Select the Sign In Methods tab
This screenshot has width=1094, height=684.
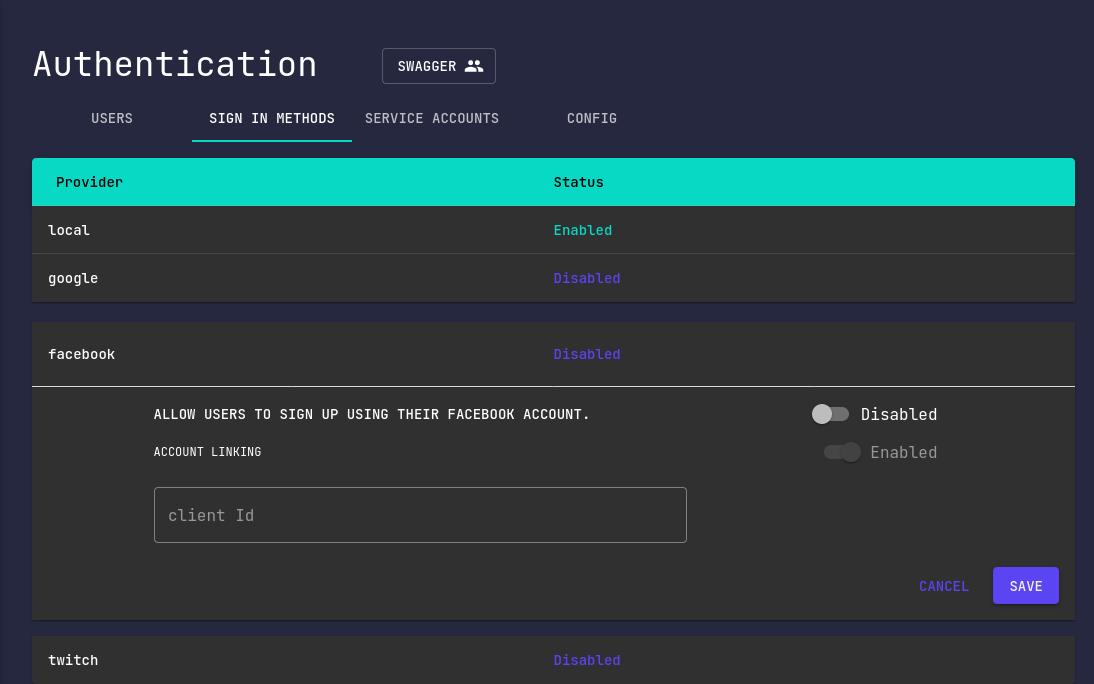click(x=272, y=118)
